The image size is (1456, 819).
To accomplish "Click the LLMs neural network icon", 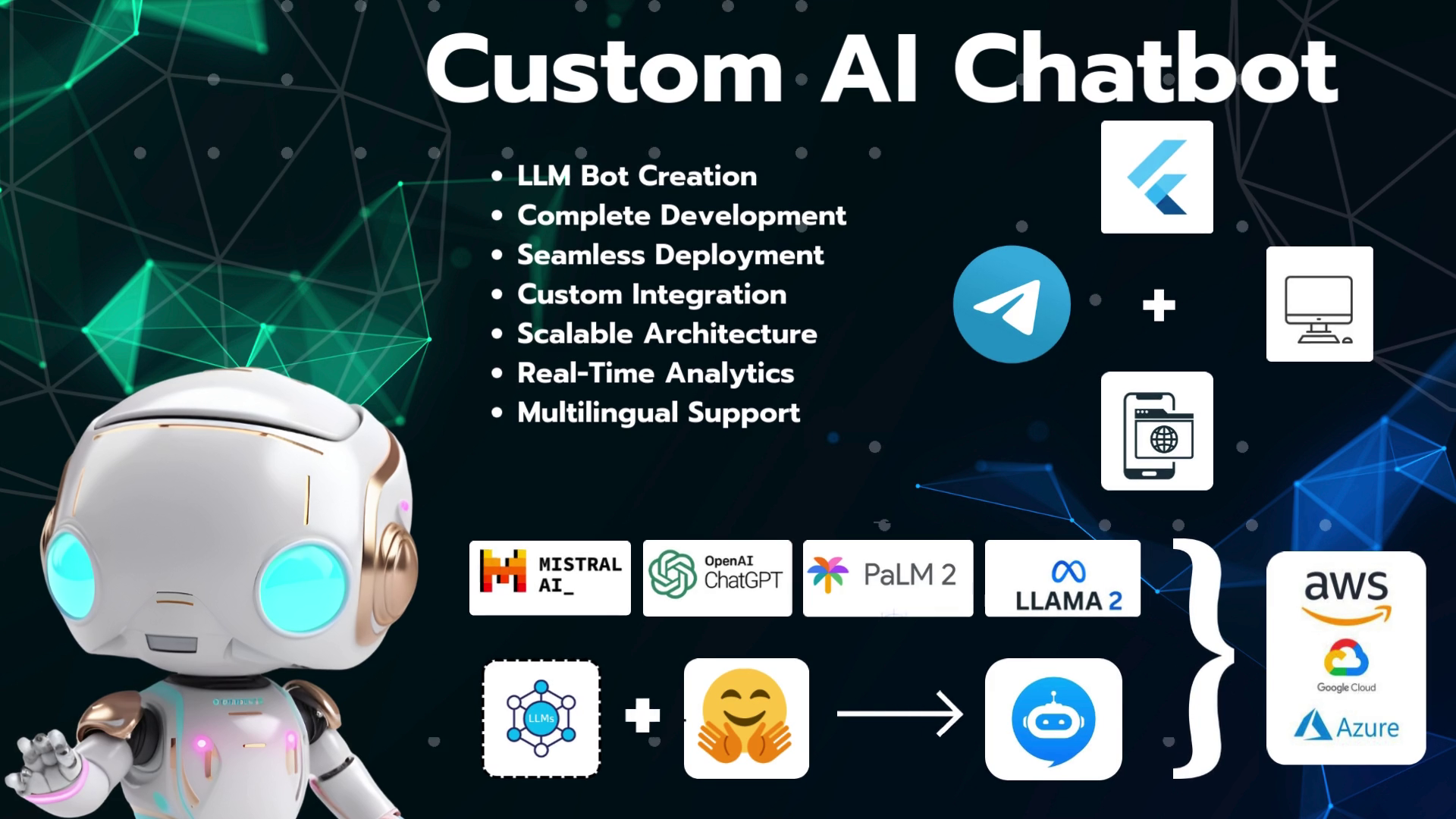I will coord(542,718).
